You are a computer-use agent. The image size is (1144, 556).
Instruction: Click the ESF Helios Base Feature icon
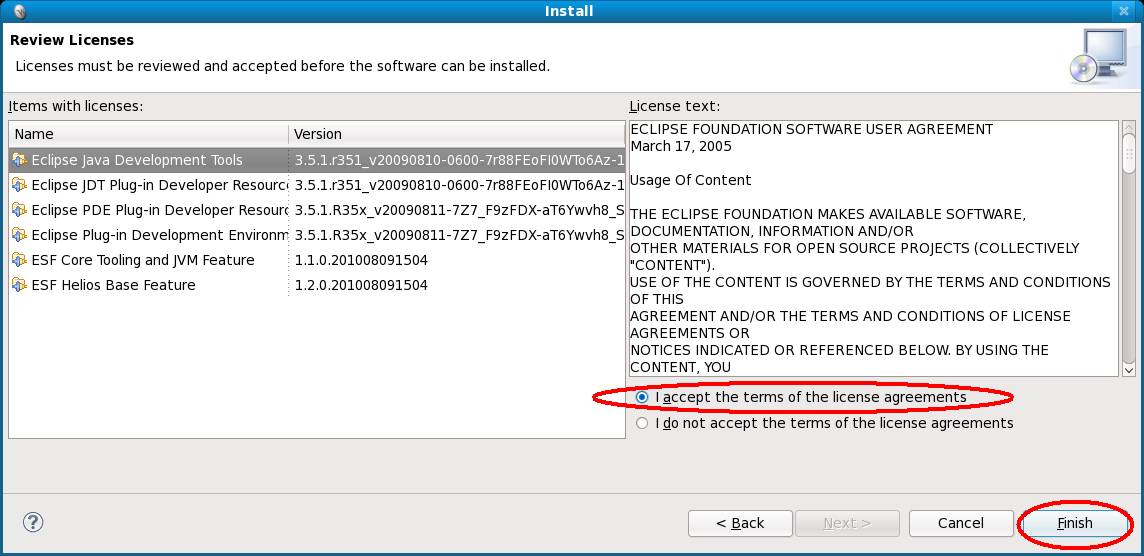20,285
